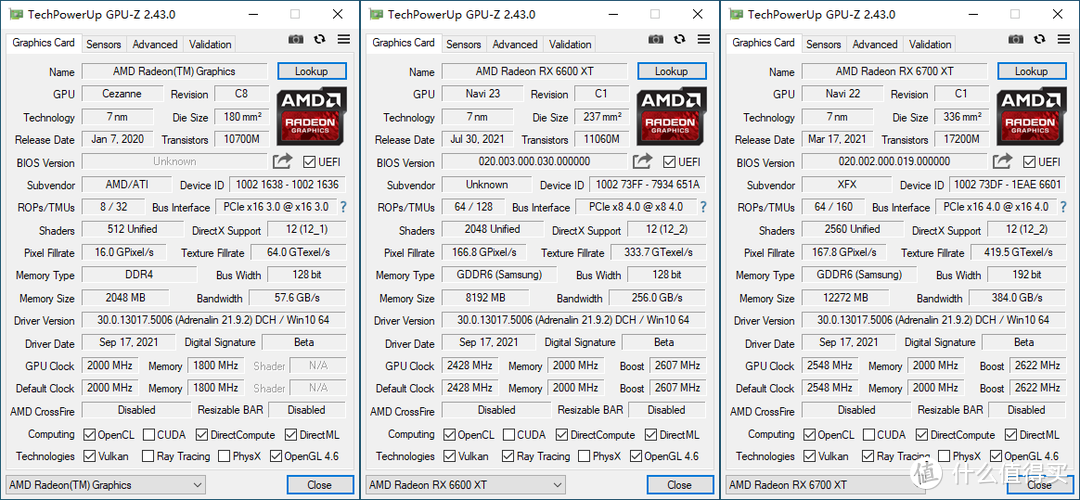Open Sensors tab in Radeon(TM) Graphics window
Viewport: 1080px width, 500px height.
pyautogui.click(x=103, y=44)
